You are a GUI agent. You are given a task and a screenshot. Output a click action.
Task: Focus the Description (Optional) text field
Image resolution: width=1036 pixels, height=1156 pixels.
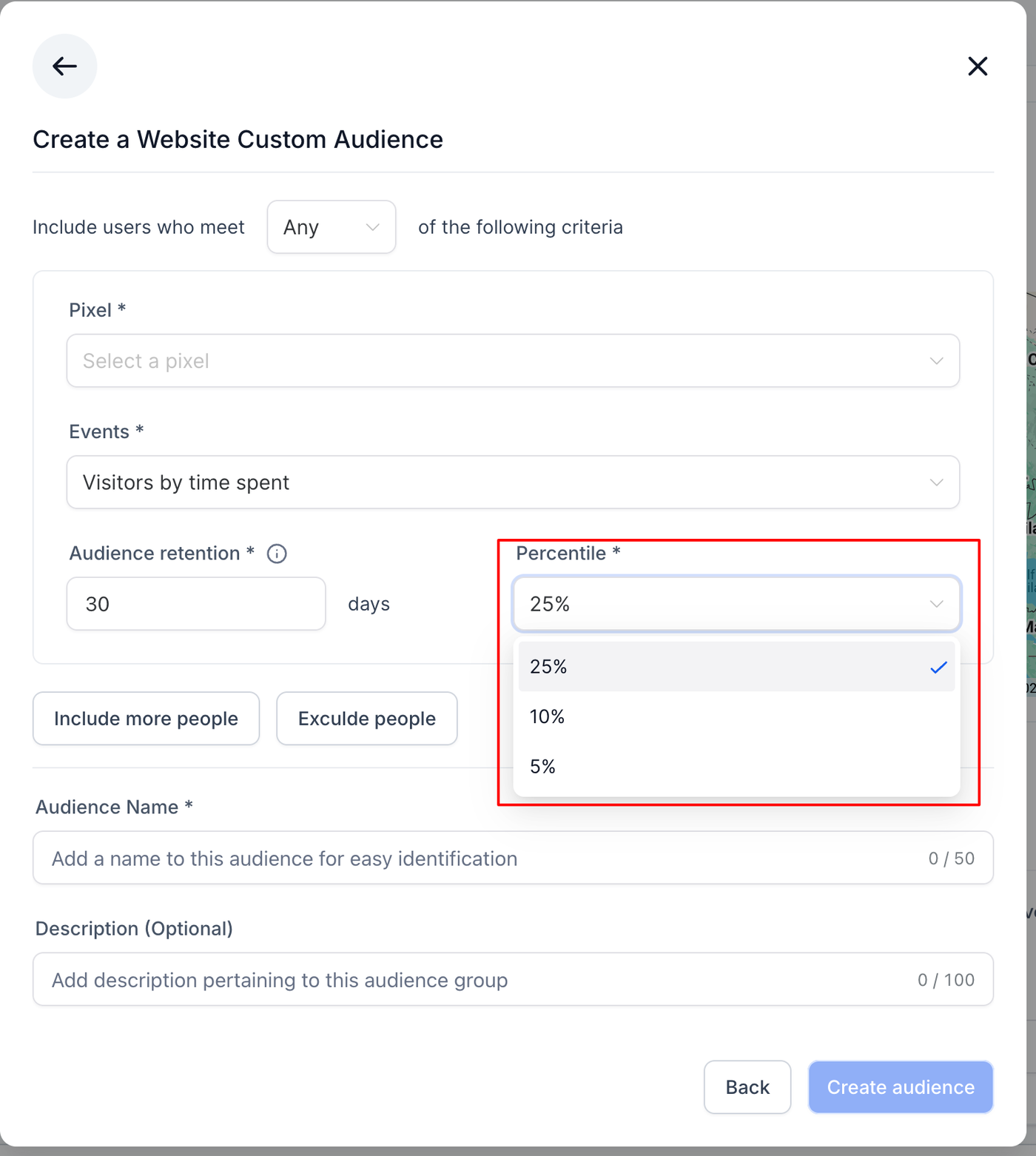(474, 980)
